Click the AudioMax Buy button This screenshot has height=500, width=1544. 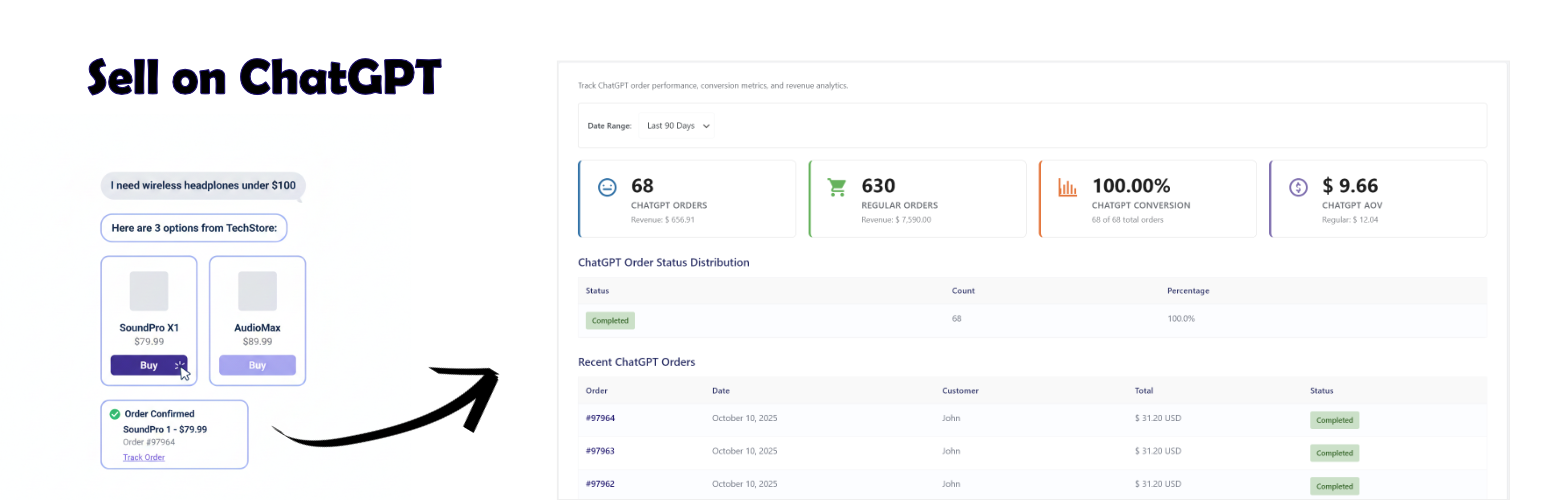[x=257, y=365]
